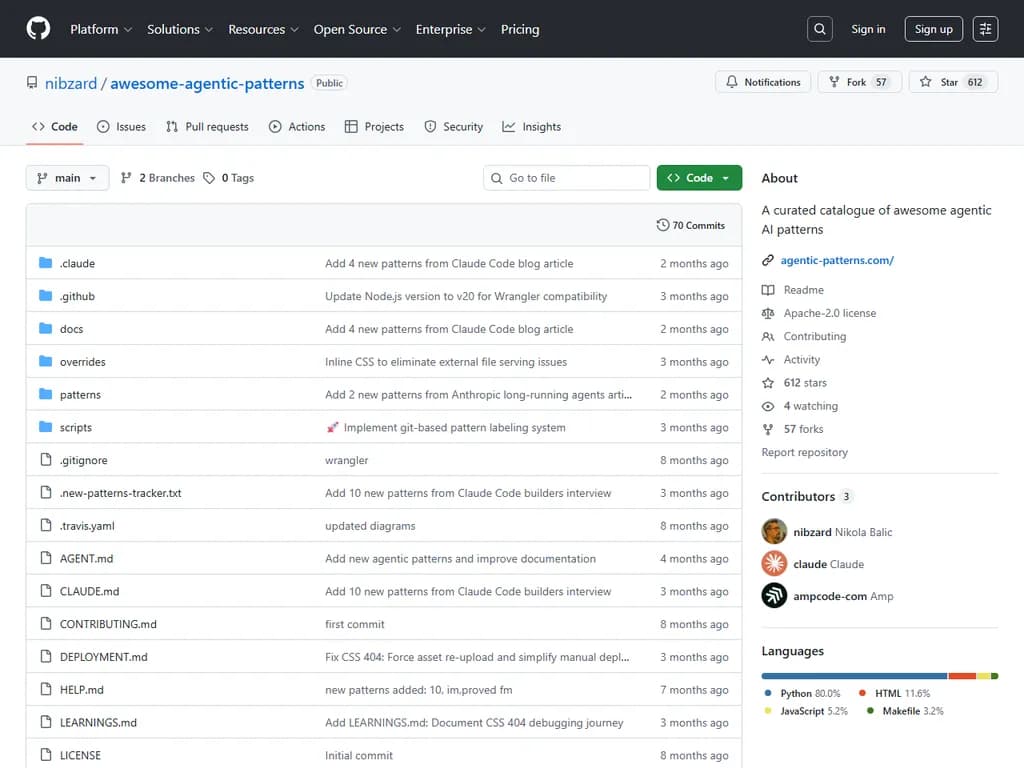Expand the green Code dropdown
1024x768 pixels.
point(699,178)
